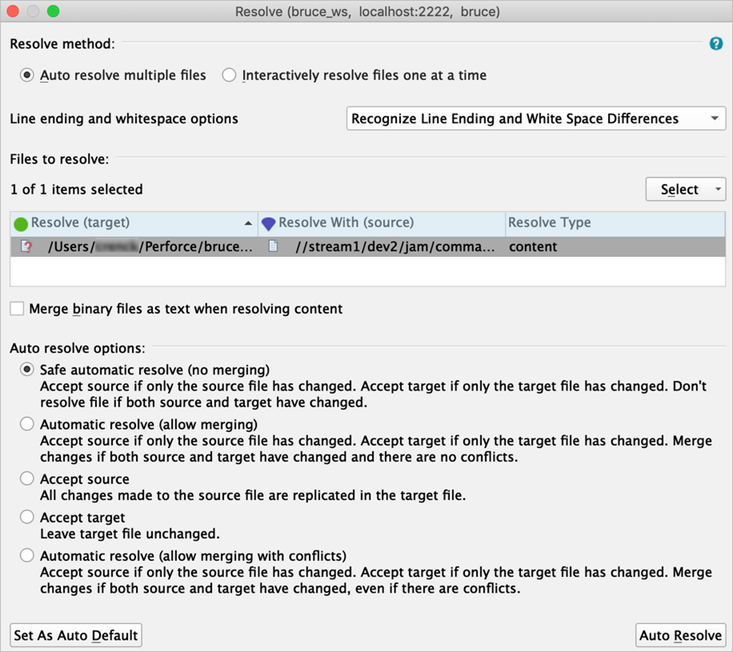Screen dimensions: 733x652
Task: Click the green circle icon in Resolve target header
Action: point(20,223)
